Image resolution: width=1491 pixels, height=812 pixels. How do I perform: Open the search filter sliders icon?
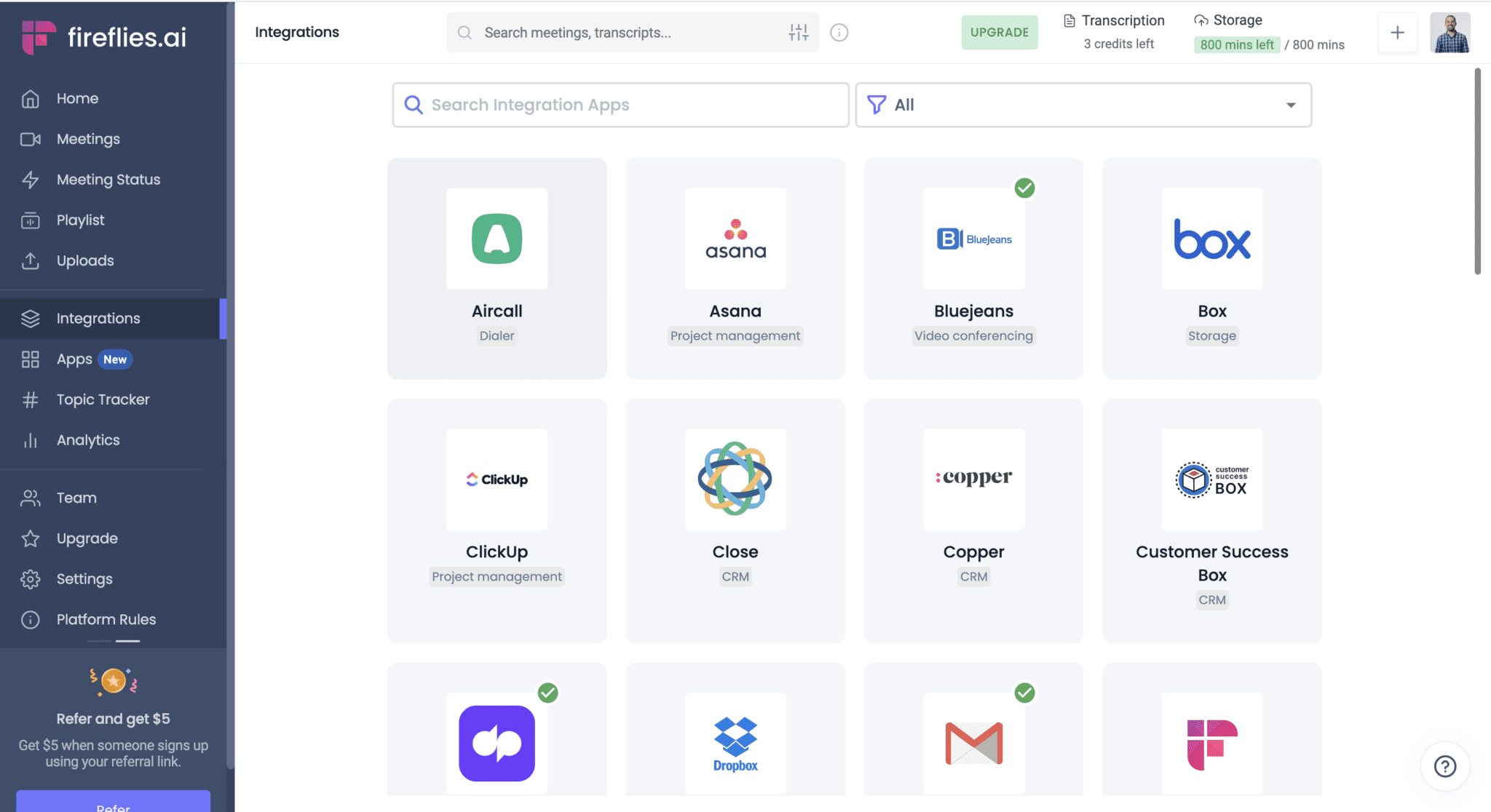click(798, 32)
